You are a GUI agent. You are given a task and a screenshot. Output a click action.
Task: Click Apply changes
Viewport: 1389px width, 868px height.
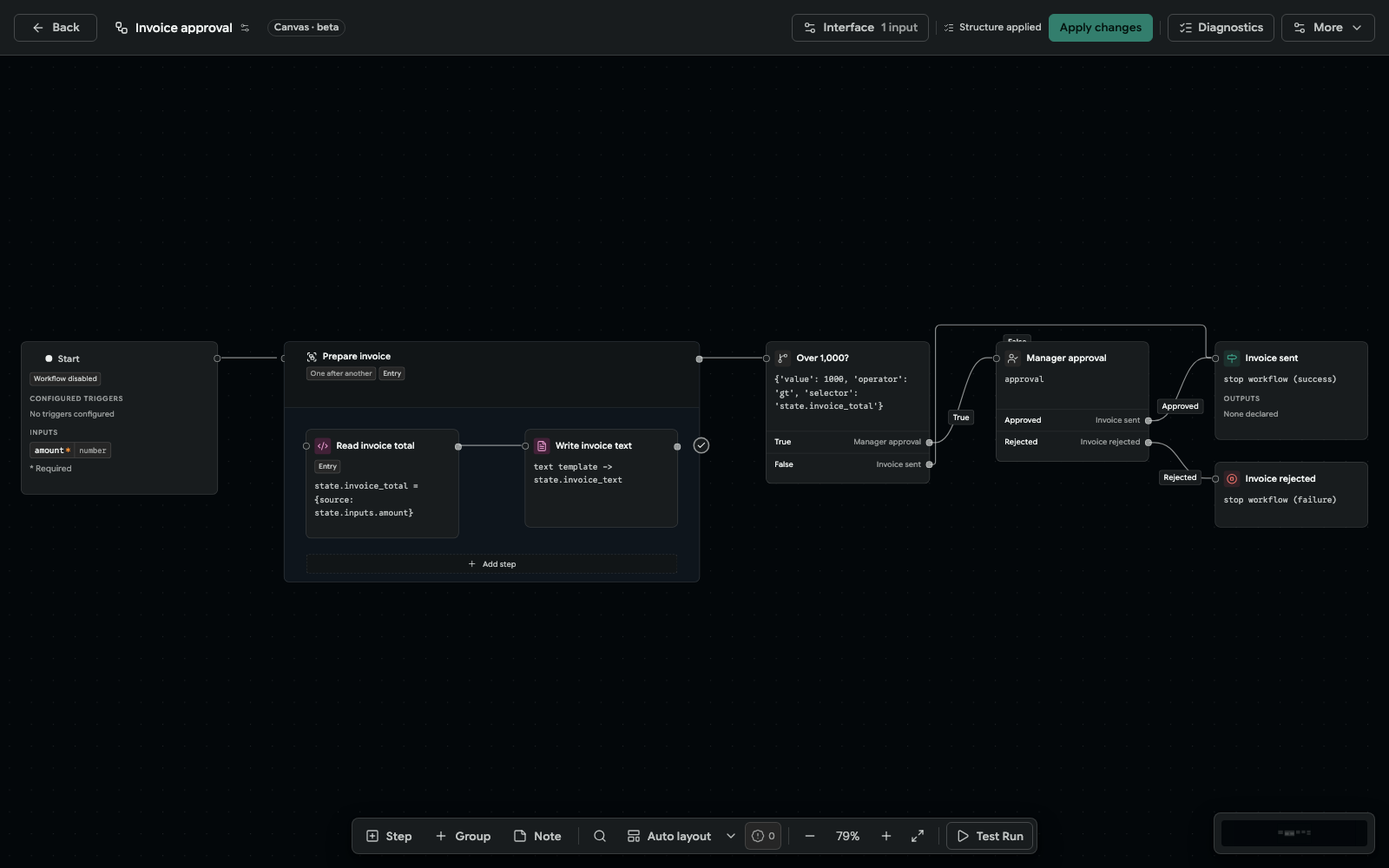[x=1101, y=28]
